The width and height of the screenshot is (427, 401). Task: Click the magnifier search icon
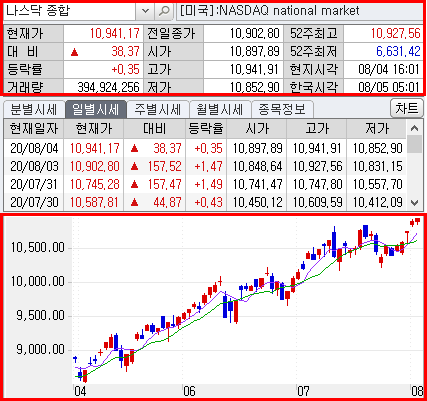tap(164, 11)
